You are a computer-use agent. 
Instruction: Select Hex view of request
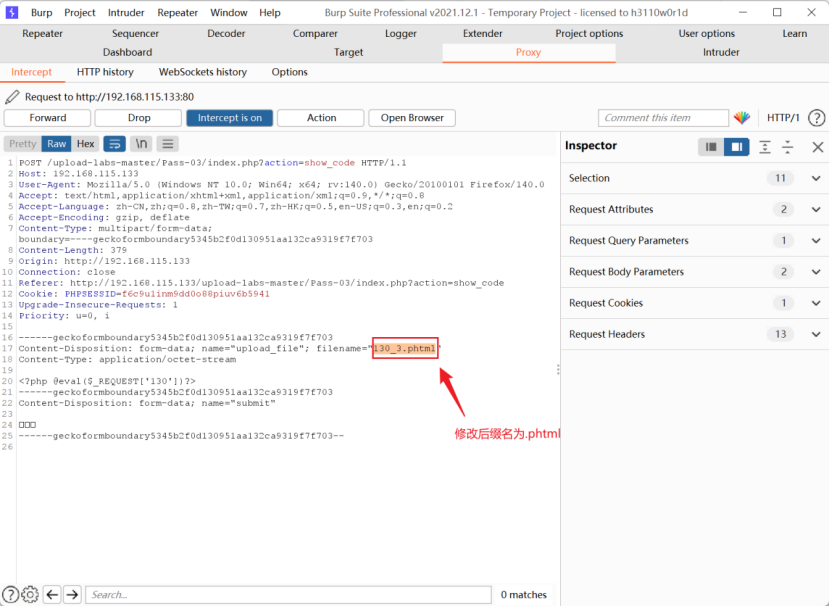[x=85, y=144]
